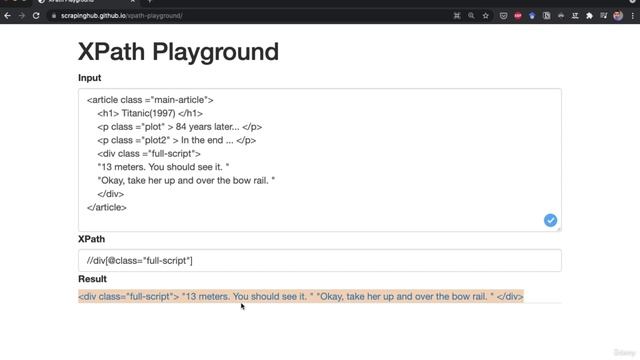
Task: Click the closing '</article>' line
Action: [107, 207]
